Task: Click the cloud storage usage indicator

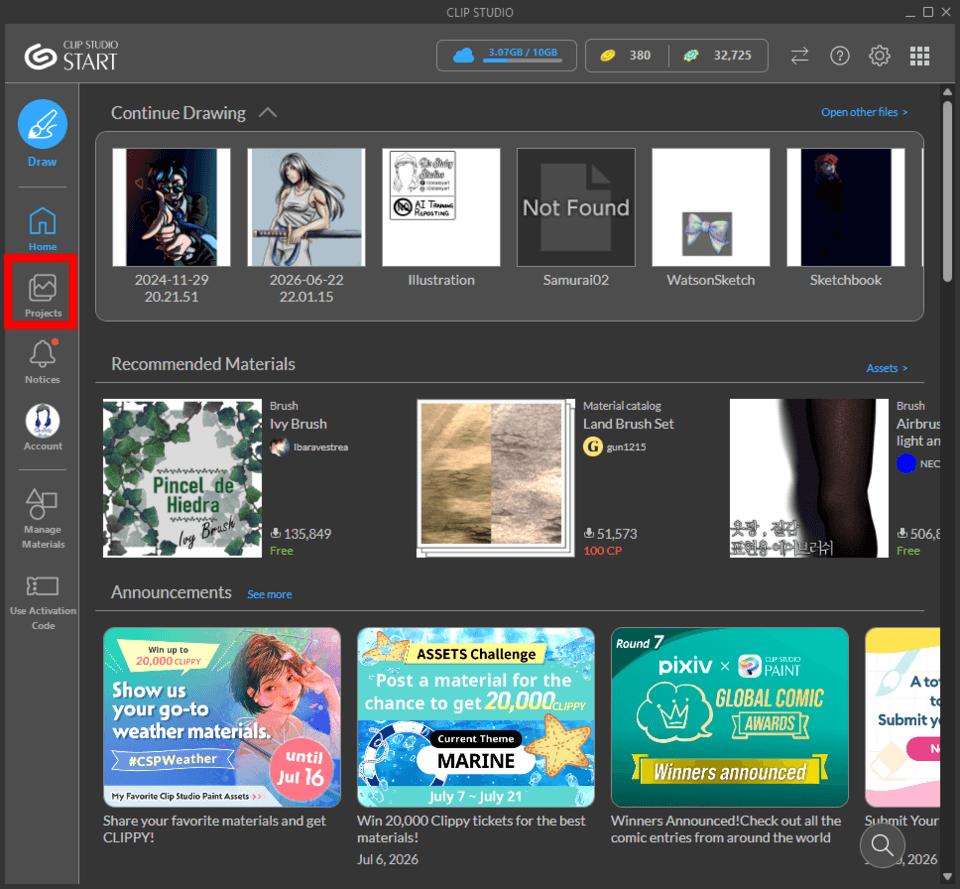Action: [506, 56]
